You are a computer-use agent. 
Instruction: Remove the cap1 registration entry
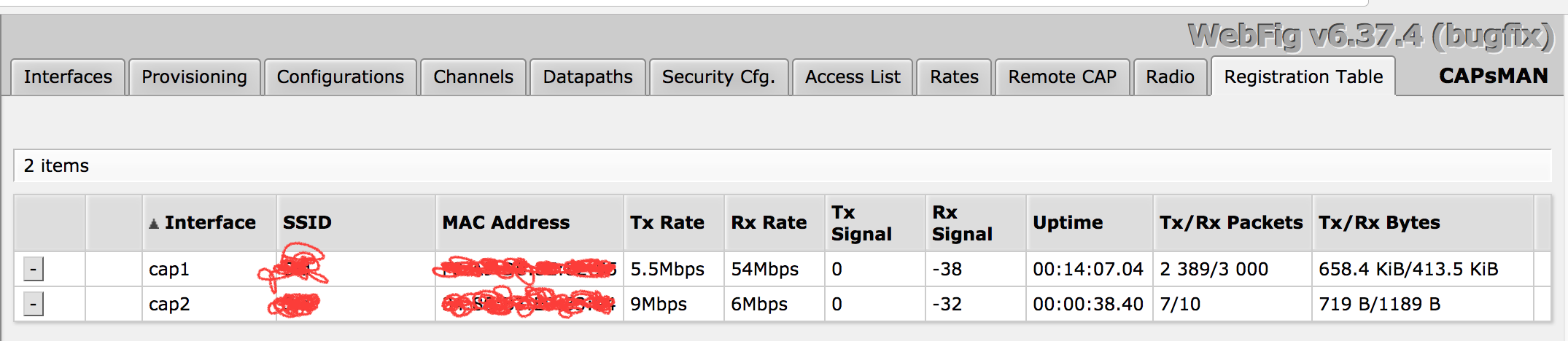33,269
